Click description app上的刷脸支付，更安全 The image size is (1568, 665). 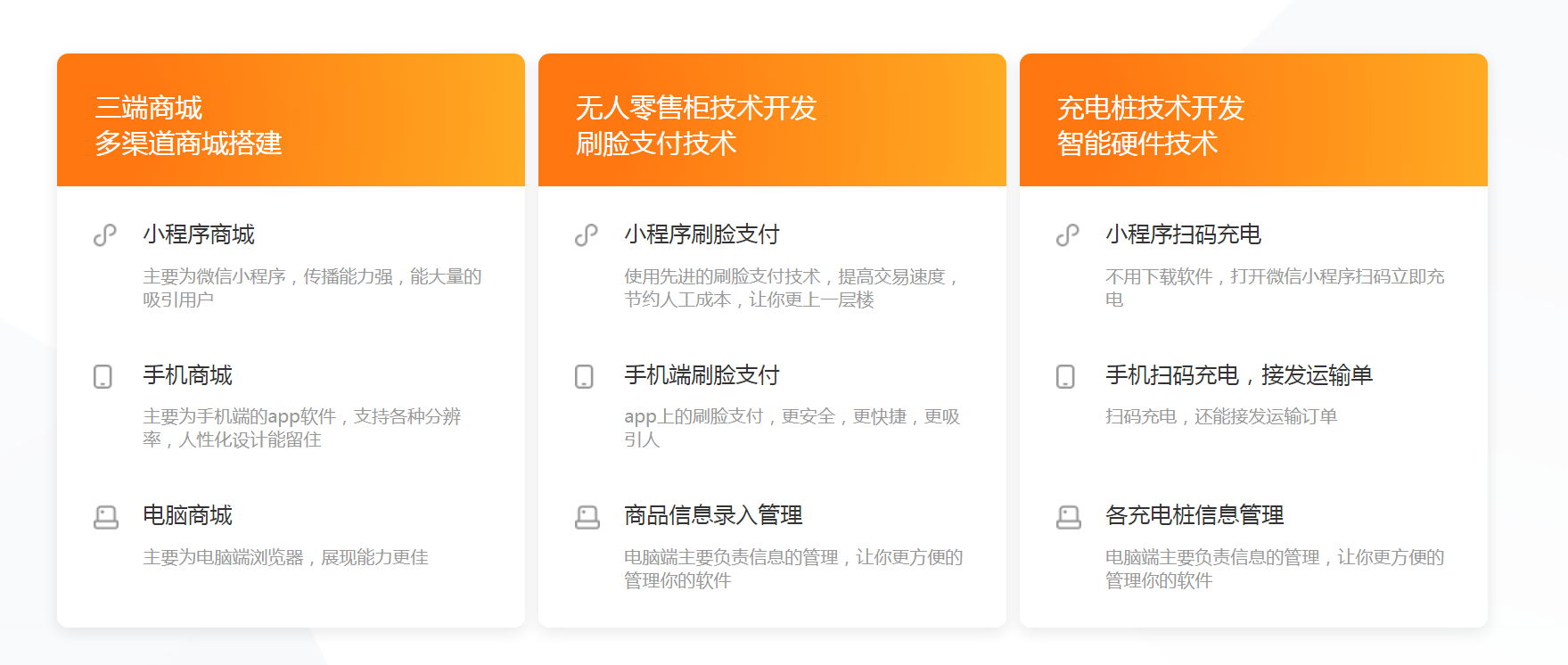792,428
